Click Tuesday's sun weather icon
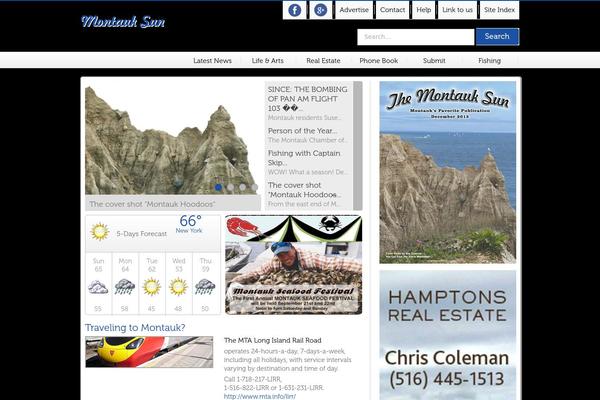The height and width of the screenshot is (400, 600). pyautogui.click(x=152, y=287)
